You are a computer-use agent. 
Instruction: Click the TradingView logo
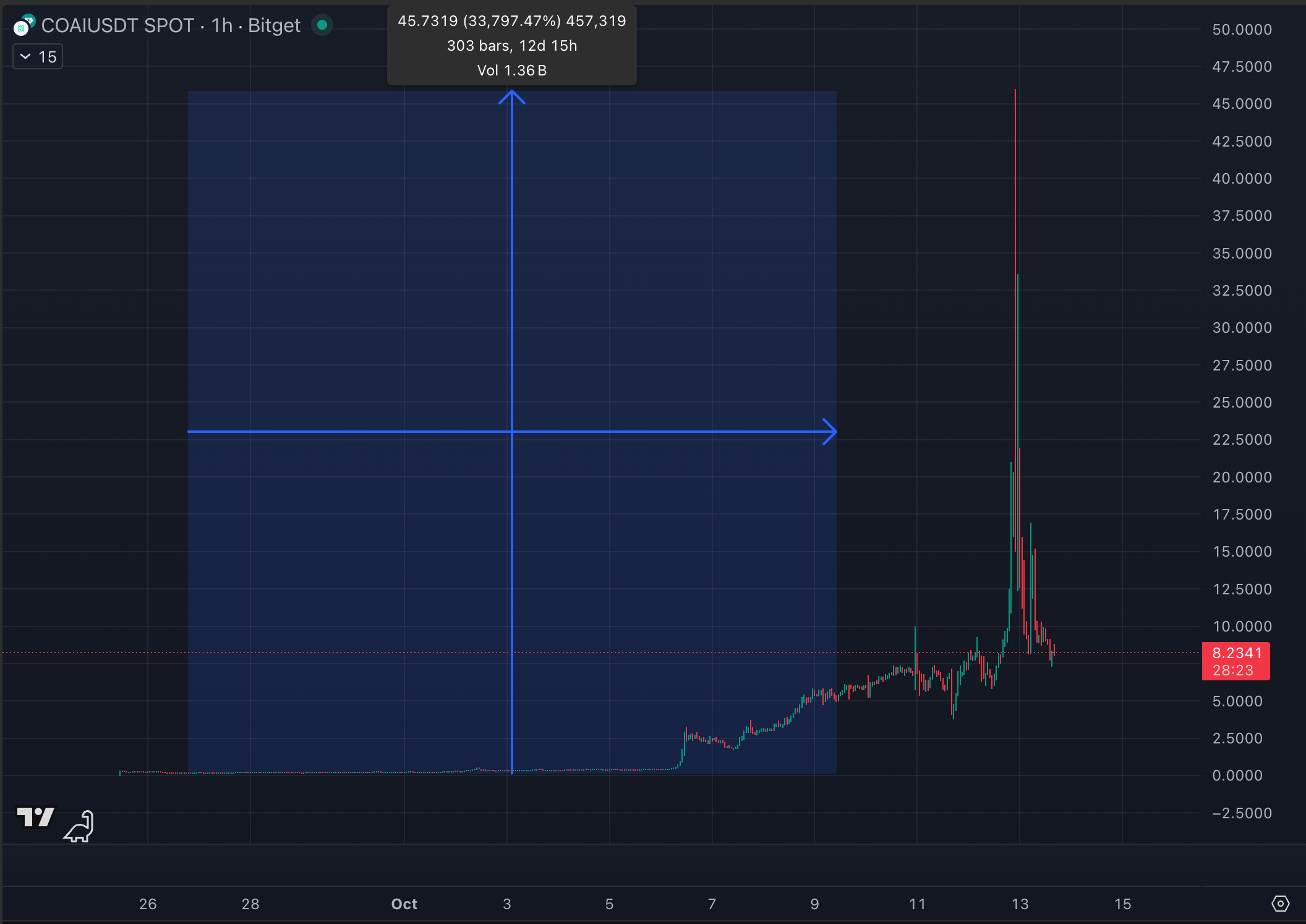point(36,817)
